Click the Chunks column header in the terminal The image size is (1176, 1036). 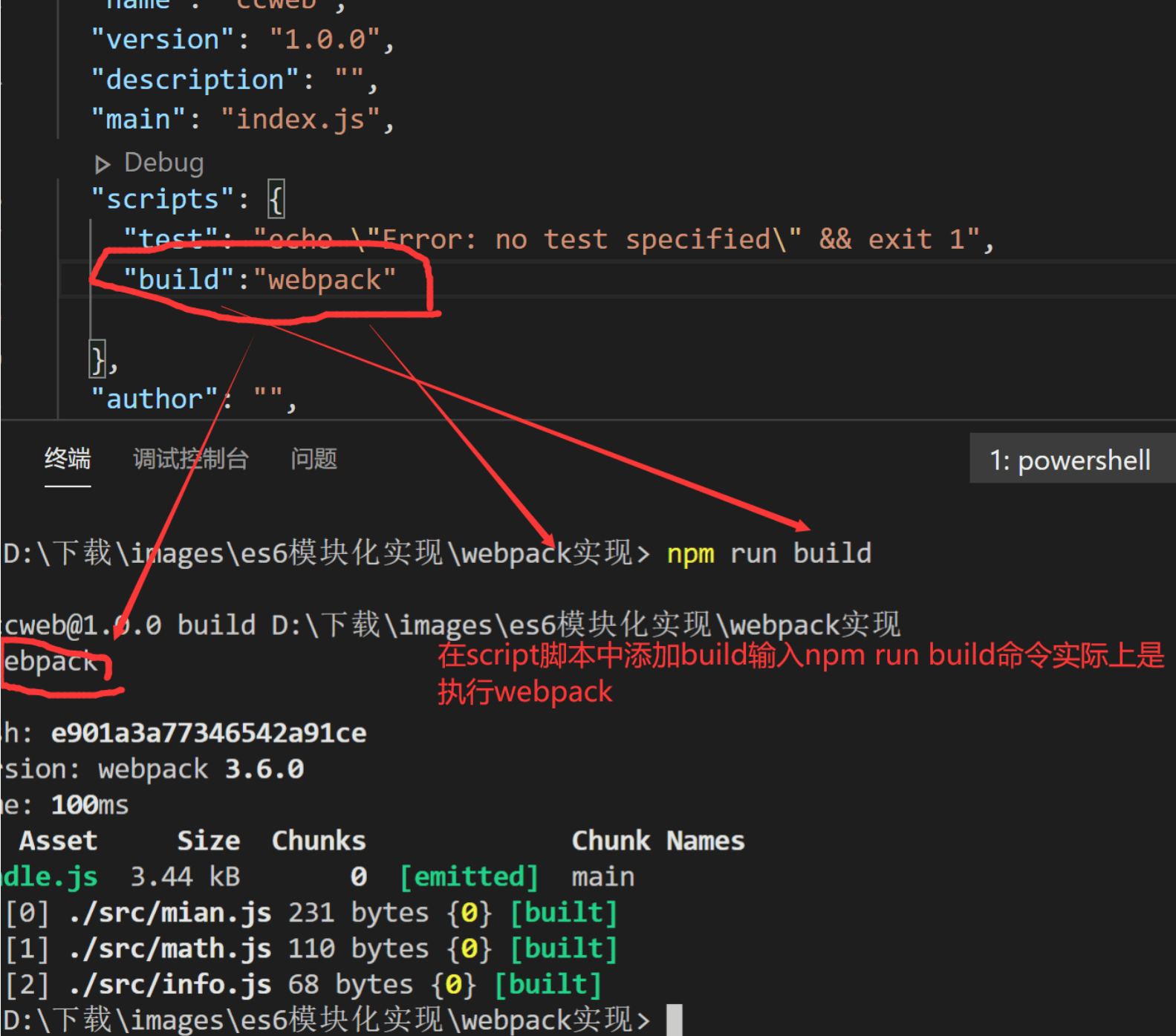click(x=319, y=841)
